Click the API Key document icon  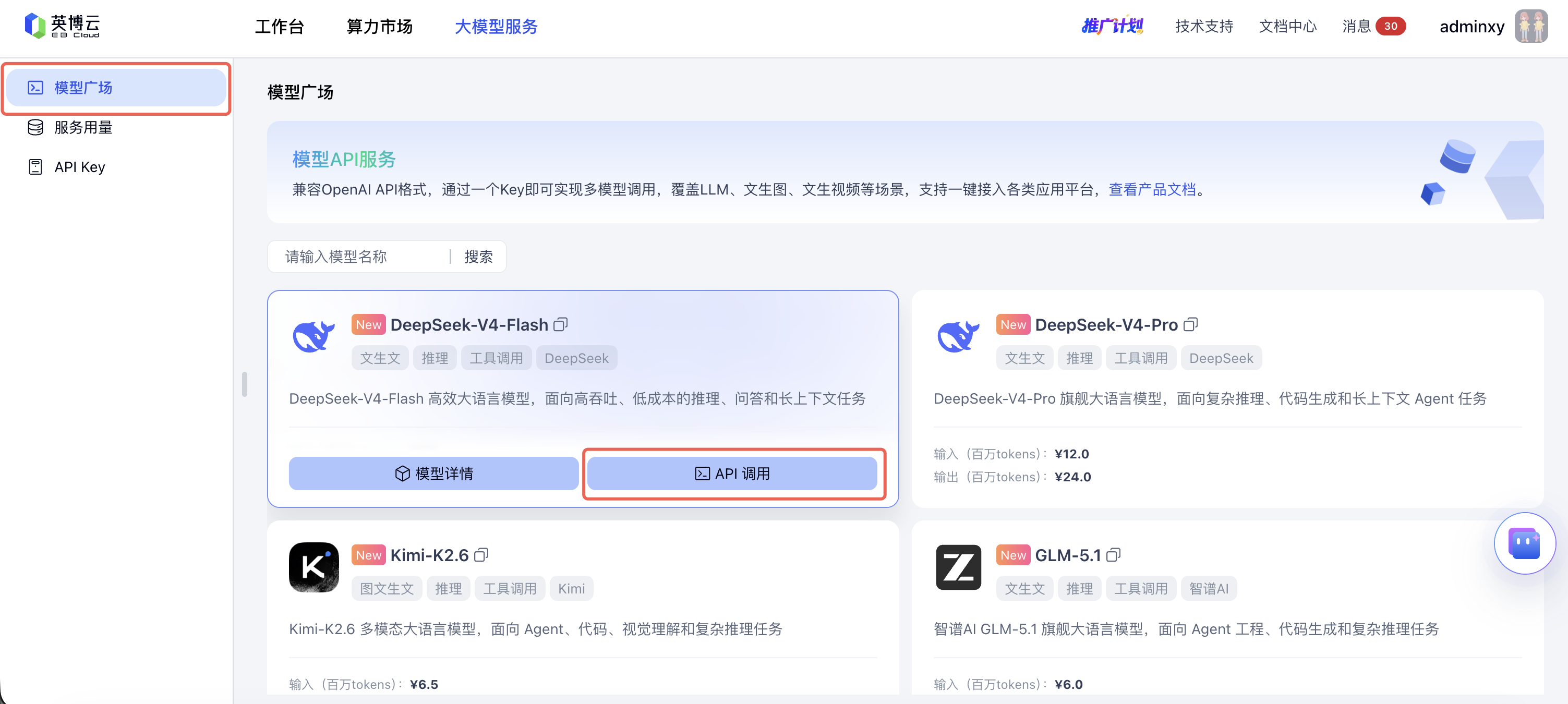pos(35,167)
